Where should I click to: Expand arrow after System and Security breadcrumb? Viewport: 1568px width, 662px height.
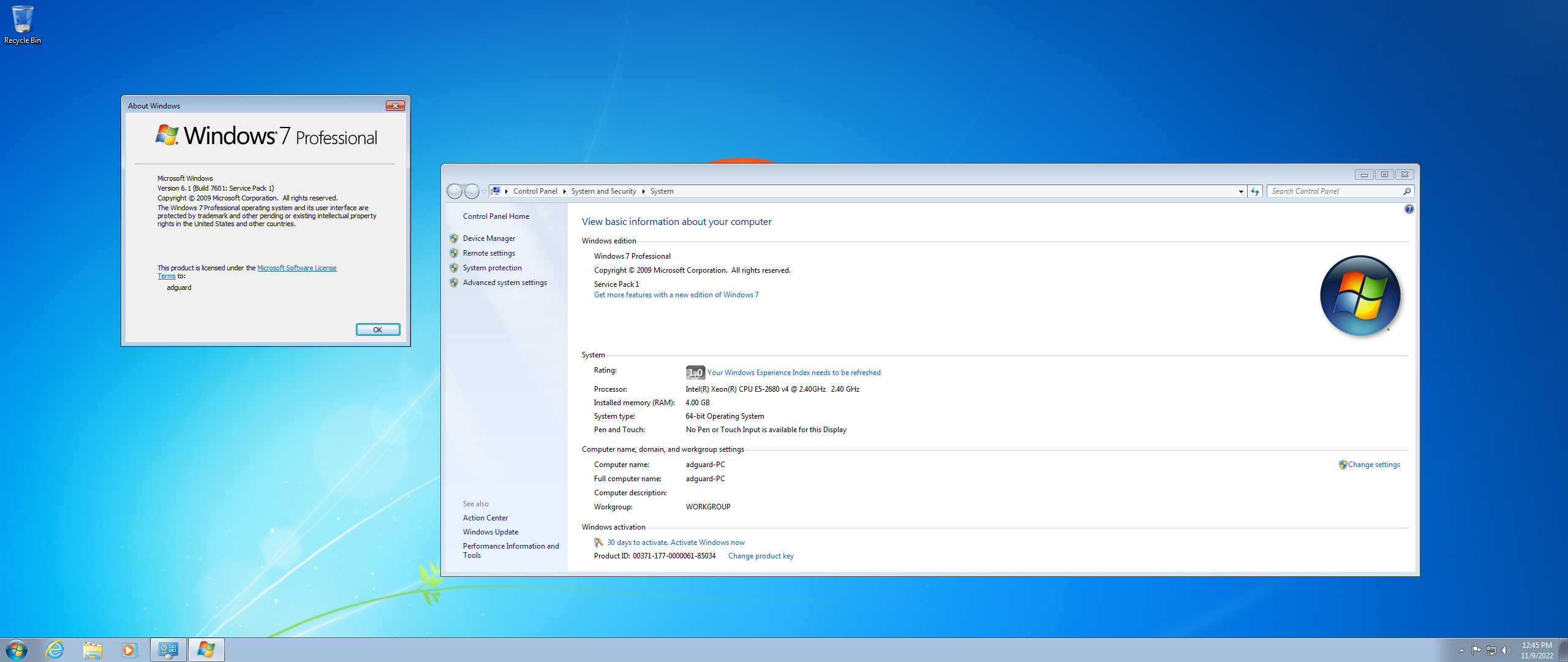pos(643,191)
